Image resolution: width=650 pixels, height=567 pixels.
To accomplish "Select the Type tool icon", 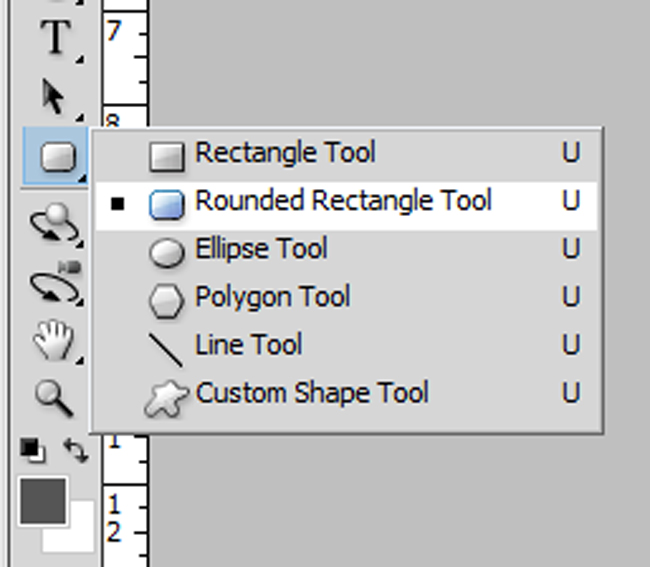I will pos(56,37).
